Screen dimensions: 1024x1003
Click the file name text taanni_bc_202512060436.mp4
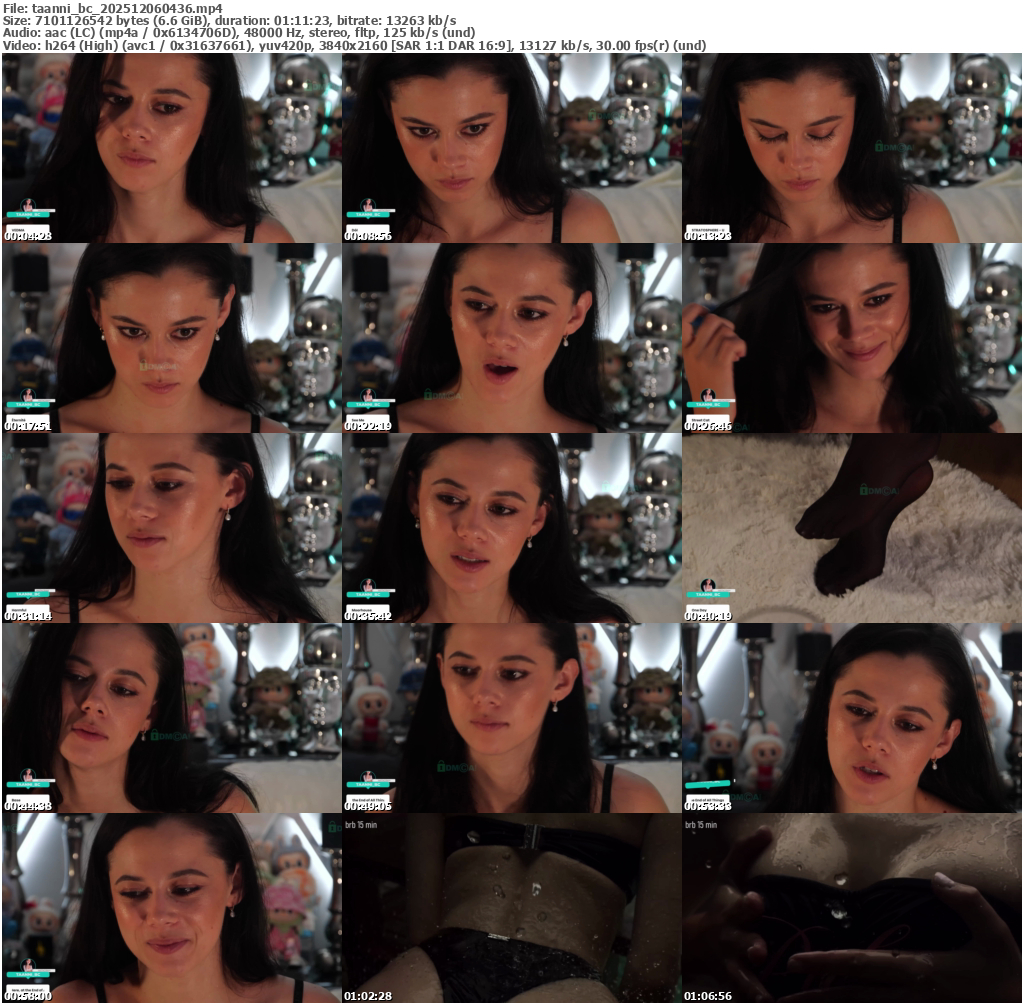click(x=127, y=8)
